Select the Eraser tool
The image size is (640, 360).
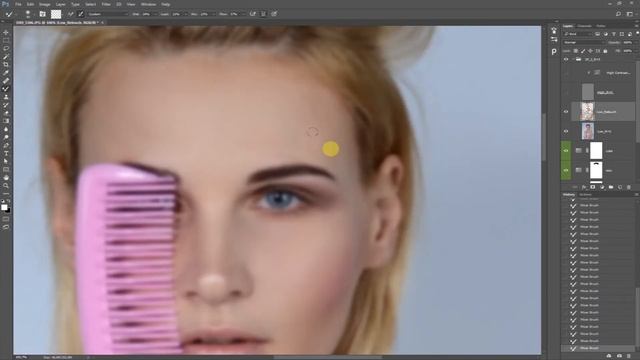coord(6,113)
